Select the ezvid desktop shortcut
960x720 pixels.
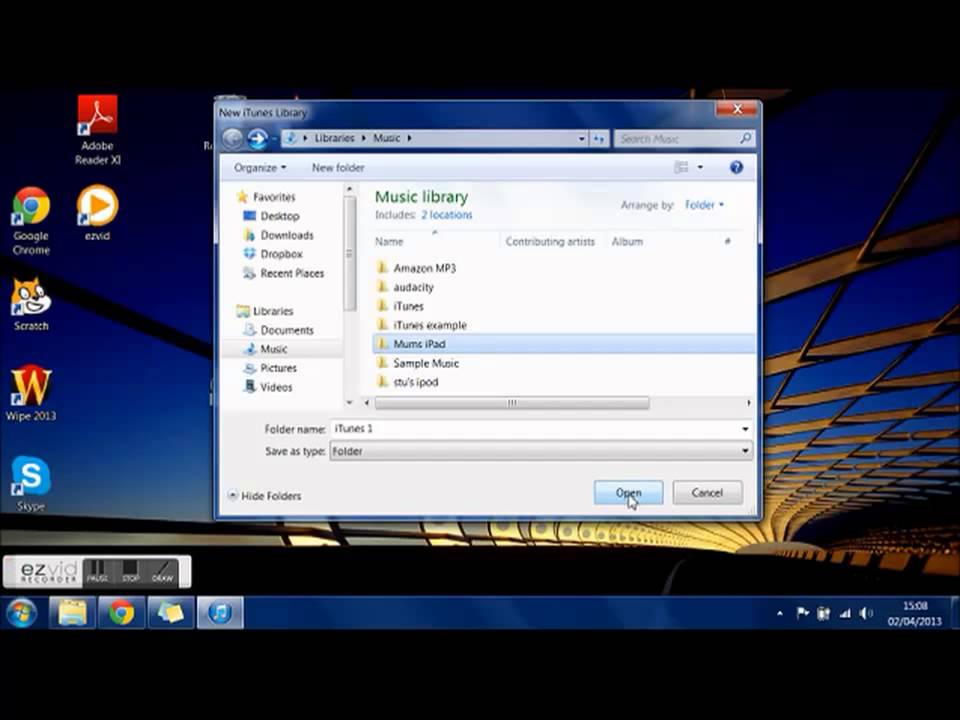coord(97,213)
